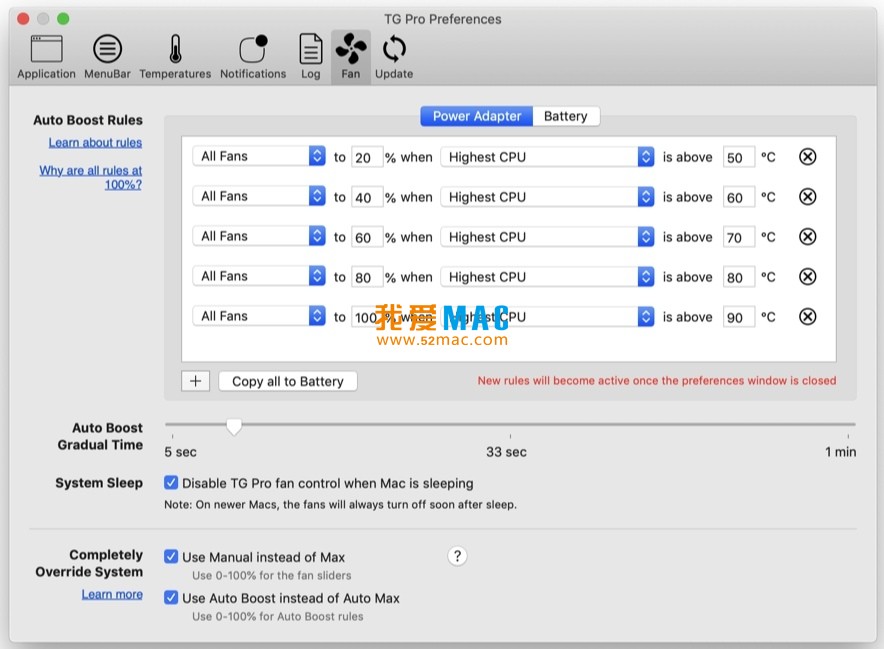This screenshot has height=649, width=884.
Task: Open Highest CPU dropdown in 90 °C rule
Action: point(547,317)
